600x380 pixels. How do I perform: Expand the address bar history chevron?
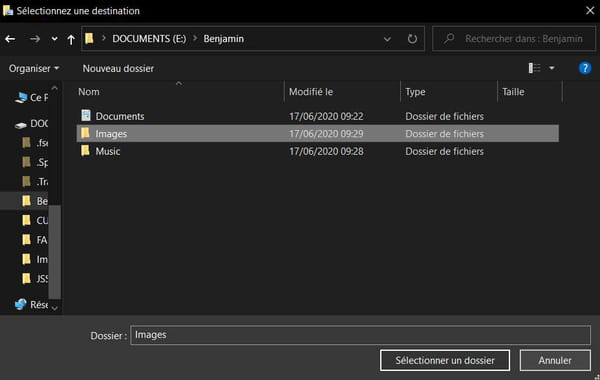pyautogui.click(x=387, y=39)
